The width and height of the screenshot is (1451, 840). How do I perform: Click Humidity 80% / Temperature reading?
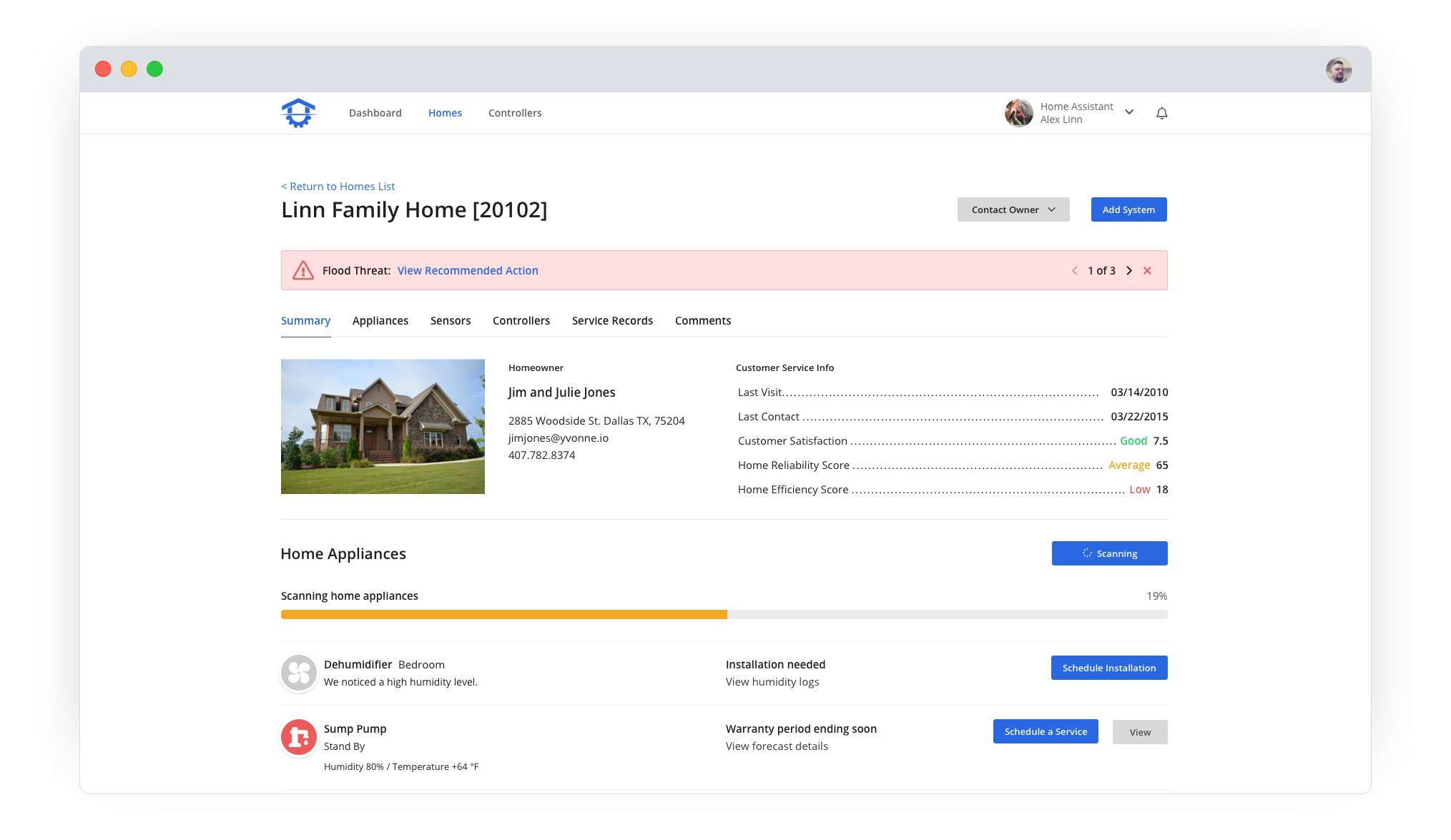401,766
